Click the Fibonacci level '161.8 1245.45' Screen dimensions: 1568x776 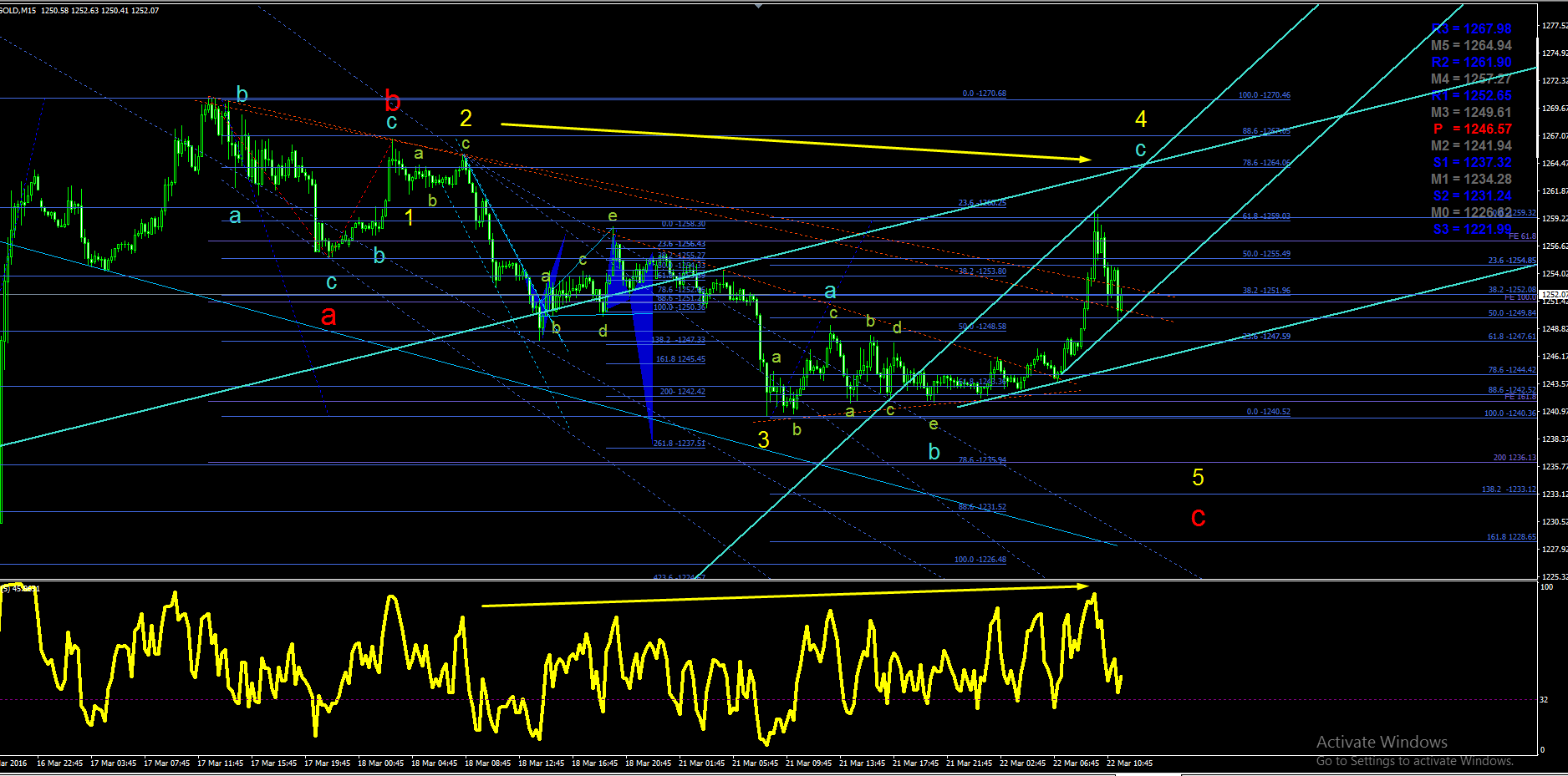[680, 359]
